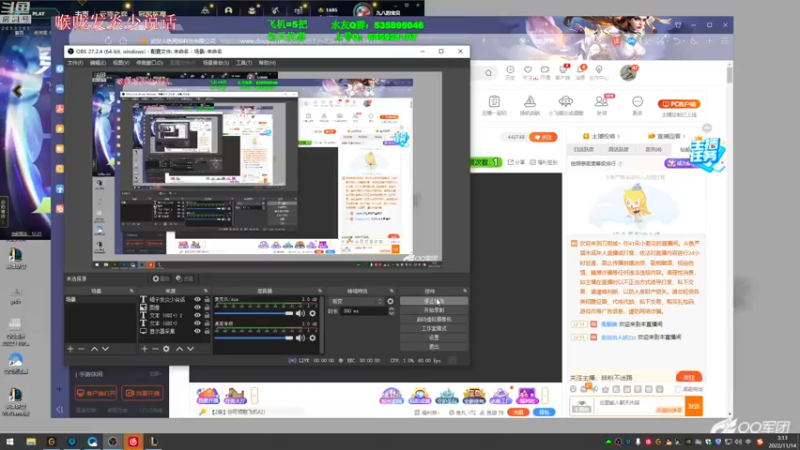Image resolution: width=800 pixels, height=450 pixels.
Task: Expand the streamer submissions link chevron in Douyu
Action: pyautogui.click(x=618, y=136)
